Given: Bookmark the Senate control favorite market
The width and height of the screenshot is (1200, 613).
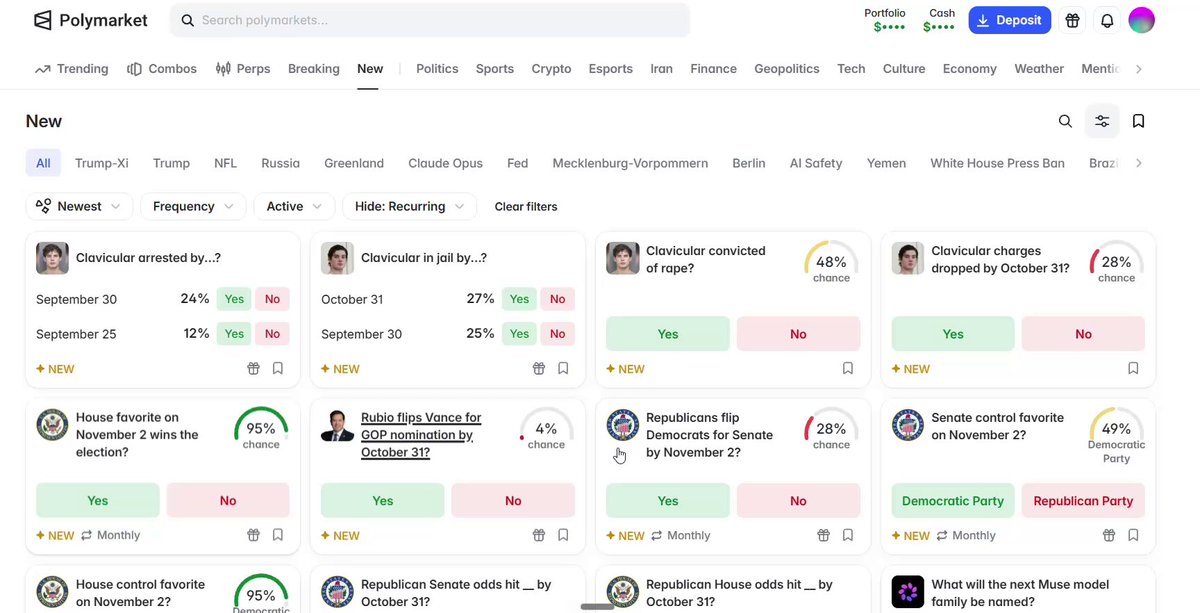Looking at the screenshot, I should pos(1133,535).
